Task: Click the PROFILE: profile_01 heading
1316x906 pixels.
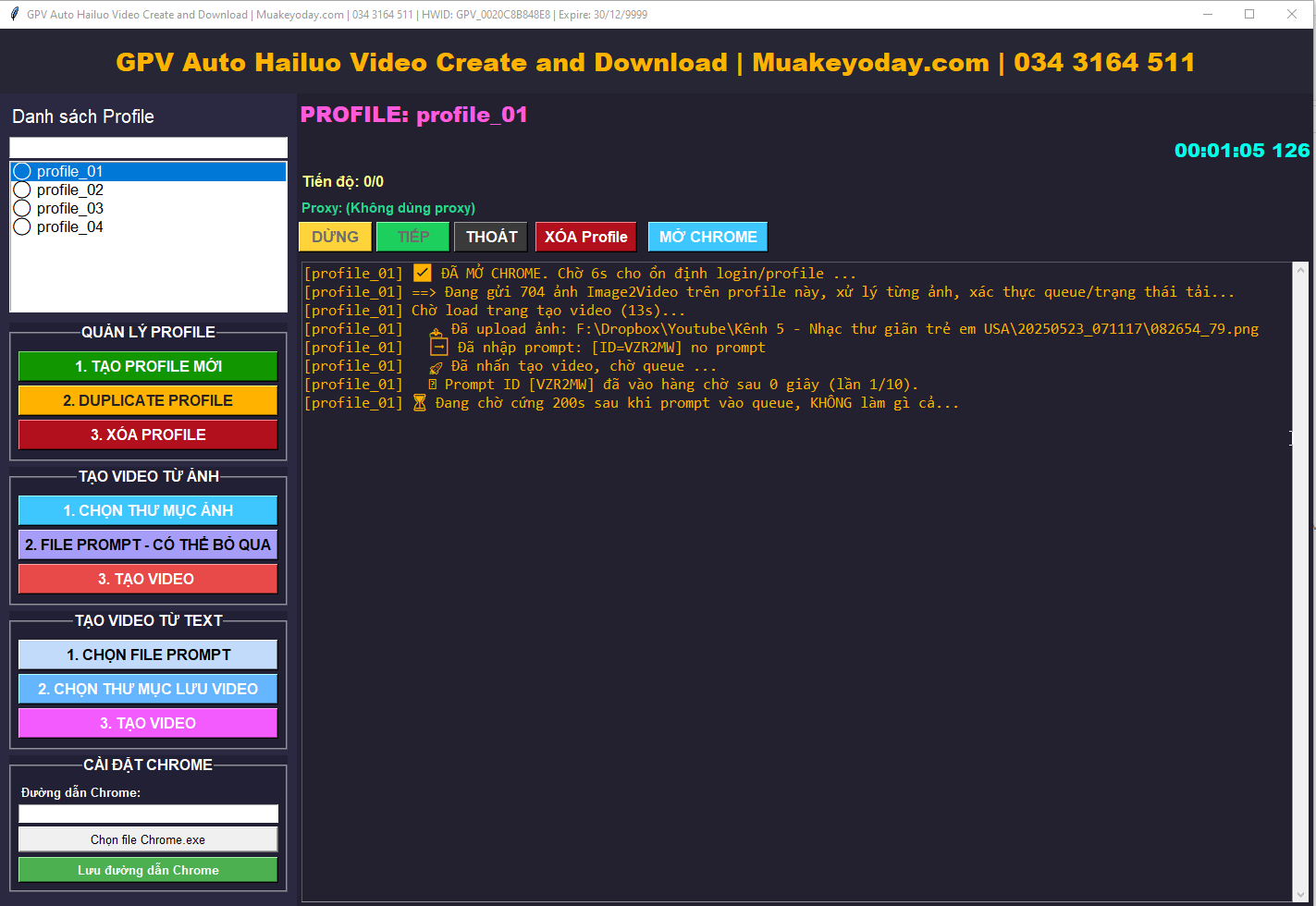Action: (413, 115)
